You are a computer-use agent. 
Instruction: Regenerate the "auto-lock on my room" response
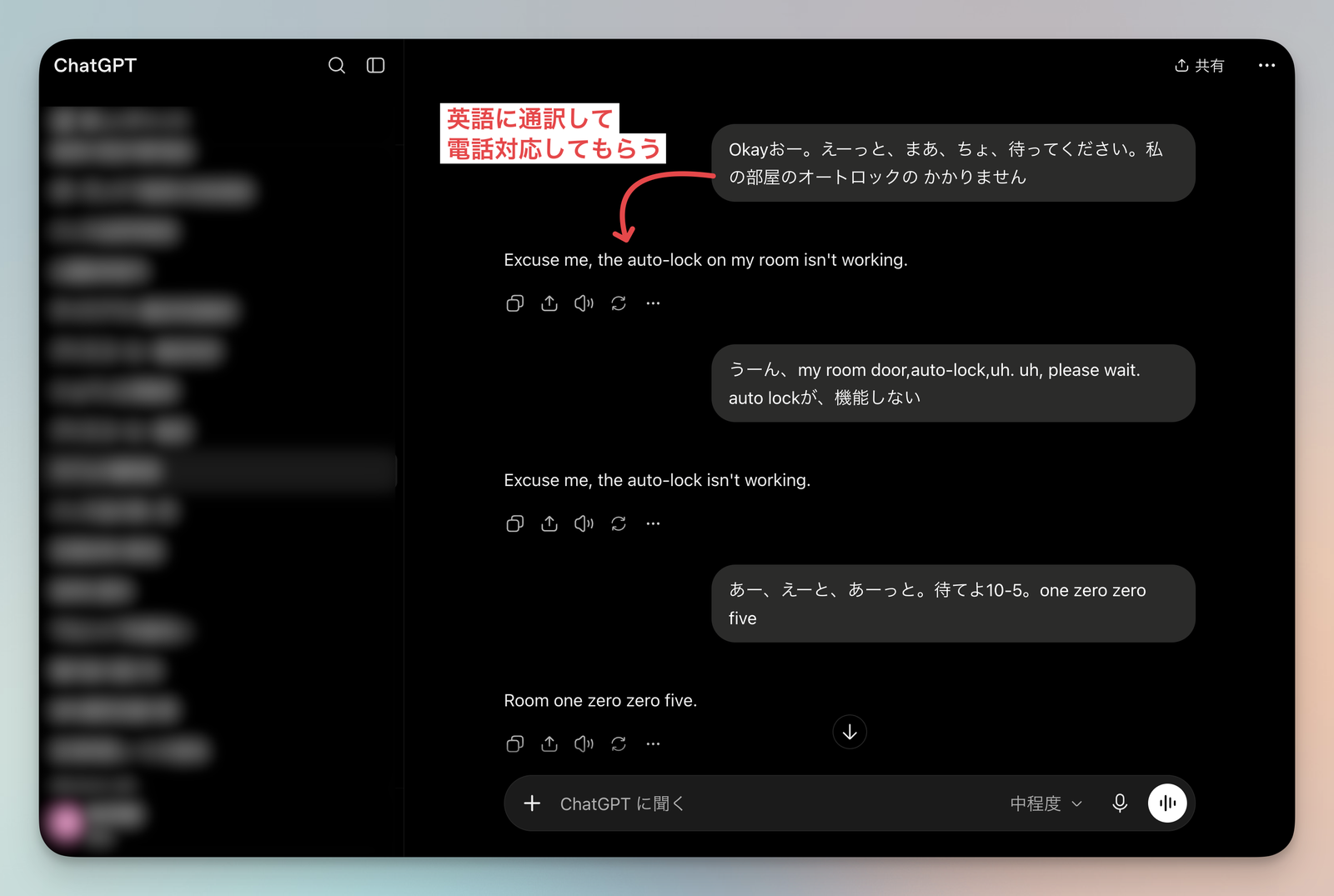point(619,303)
